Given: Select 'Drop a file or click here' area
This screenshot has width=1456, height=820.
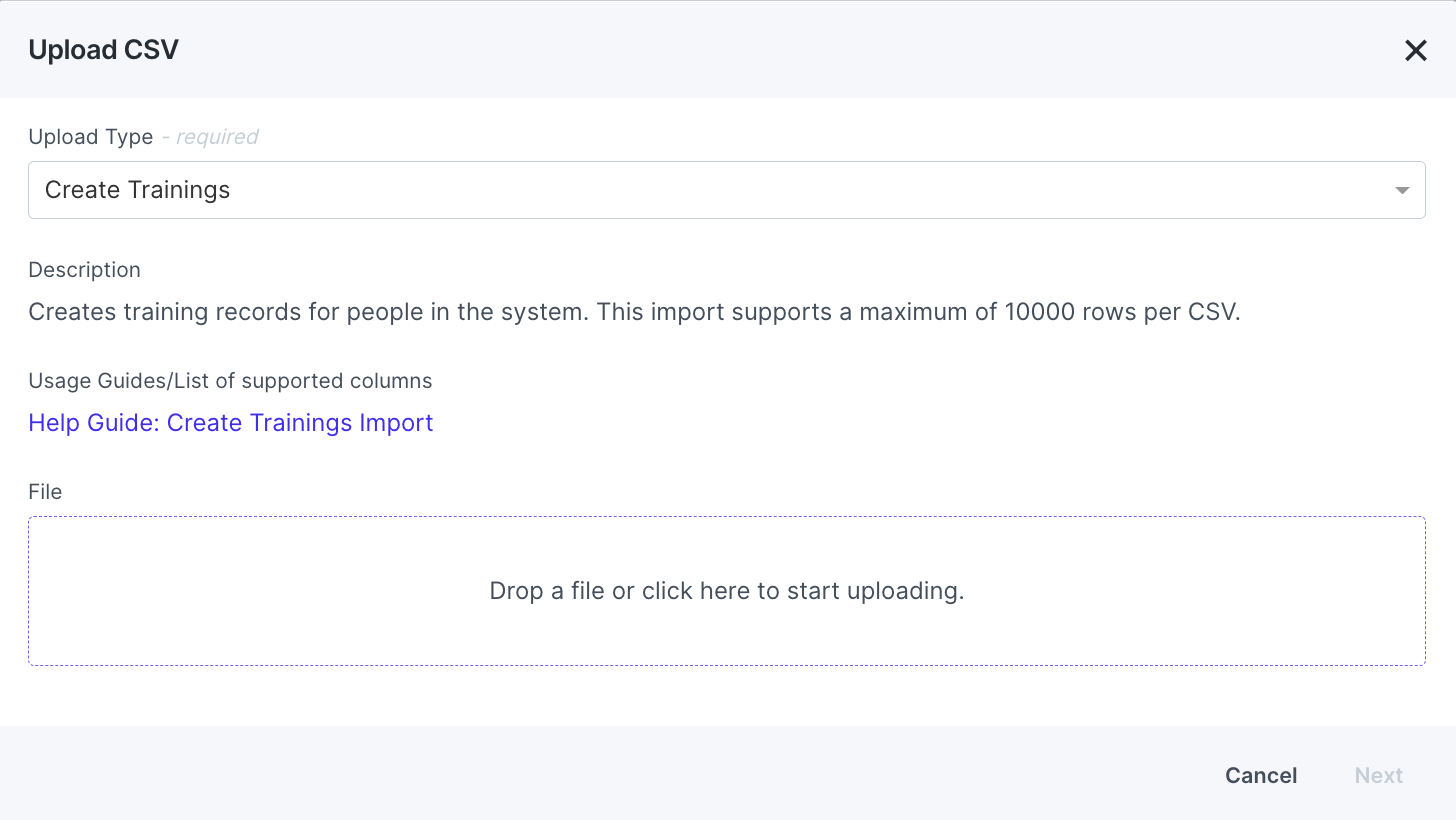Looking at the screenshot, I should click(725, 591).
